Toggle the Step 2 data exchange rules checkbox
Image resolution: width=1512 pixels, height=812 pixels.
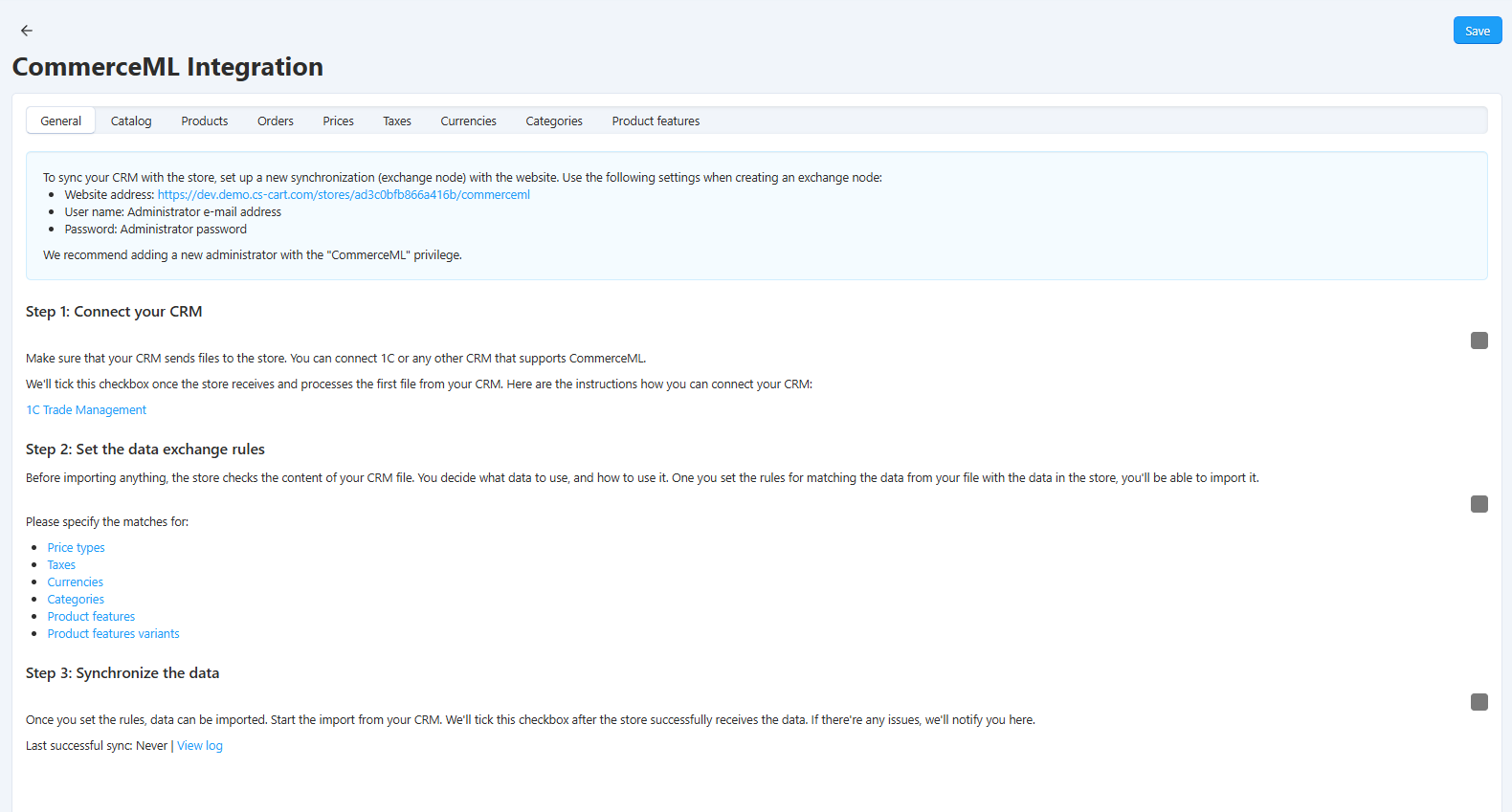[x=1479, y=504]
